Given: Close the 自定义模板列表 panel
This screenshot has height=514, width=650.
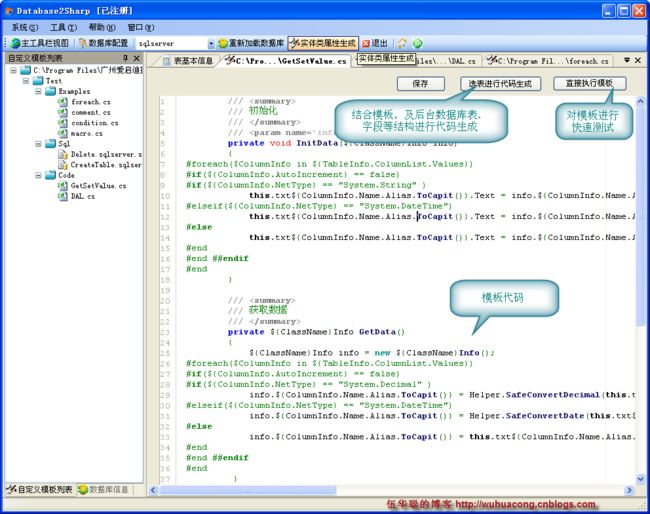Looking at the screenshot, I should click(136, 58).
